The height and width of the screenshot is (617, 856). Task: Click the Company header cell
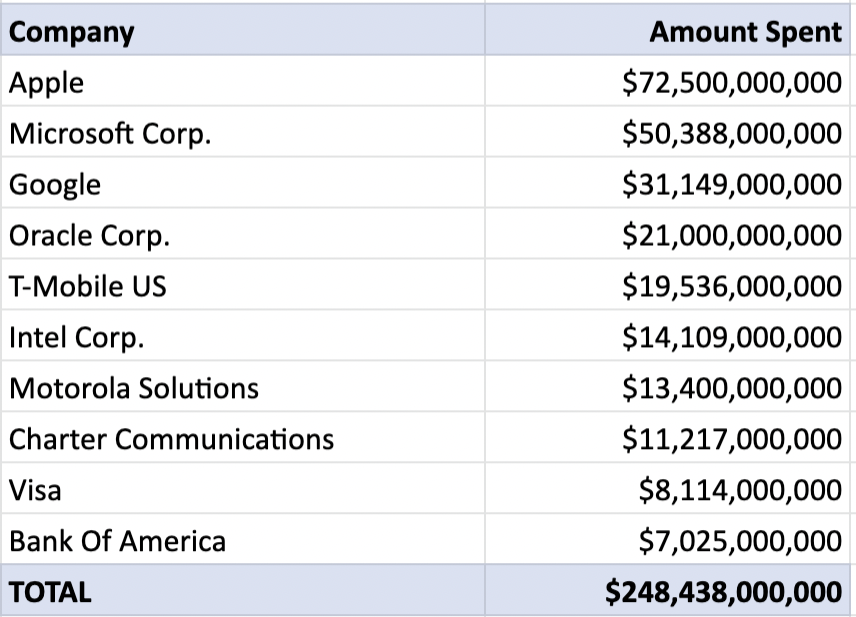[x=72, y=32]
